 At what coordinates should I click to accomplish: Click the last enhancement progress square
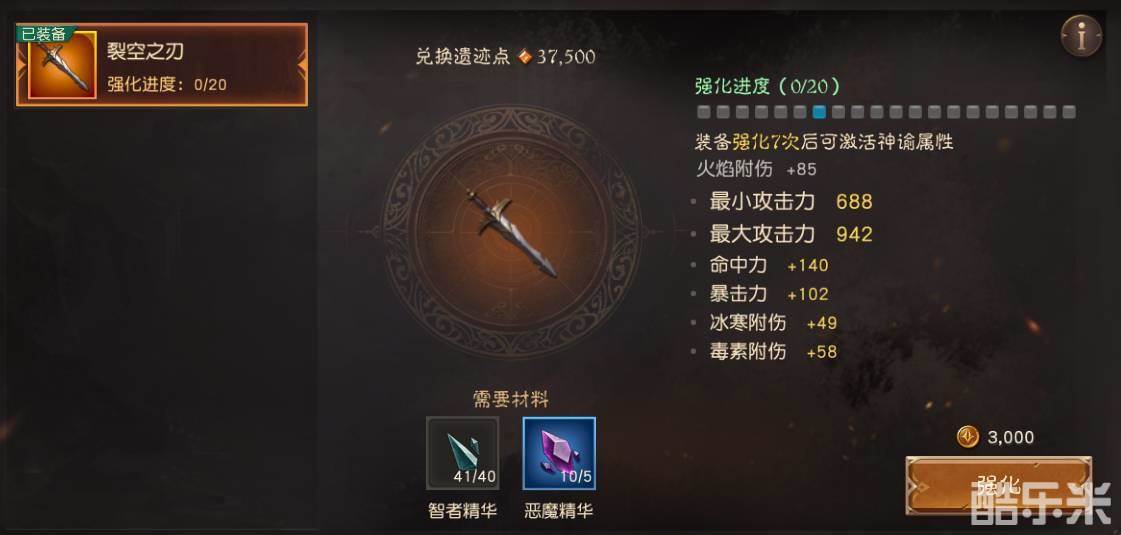click(x=1069, y=112)
